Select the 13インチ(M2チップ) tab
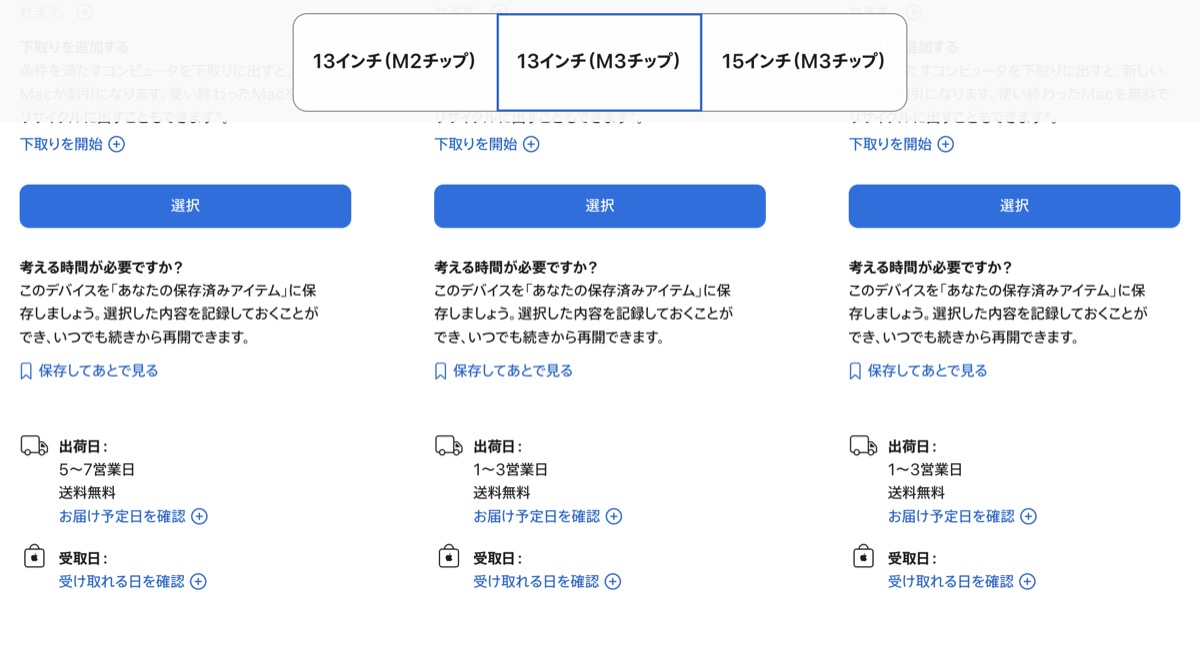Screen dimensions: 1200x670 (395, 62)
